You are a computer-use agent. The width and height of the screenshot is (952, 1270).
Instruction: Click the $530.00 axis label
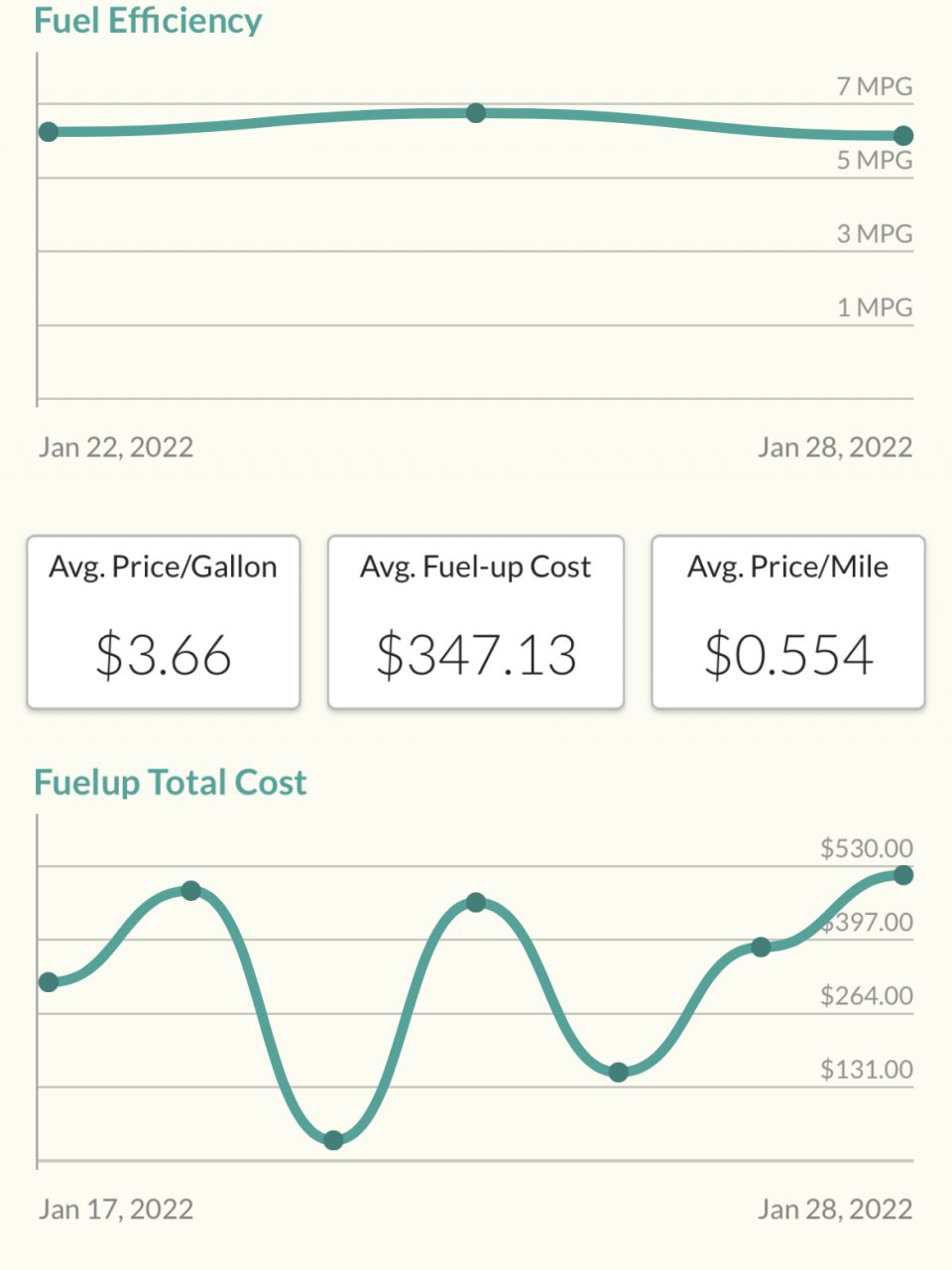(x=866, y=848)
